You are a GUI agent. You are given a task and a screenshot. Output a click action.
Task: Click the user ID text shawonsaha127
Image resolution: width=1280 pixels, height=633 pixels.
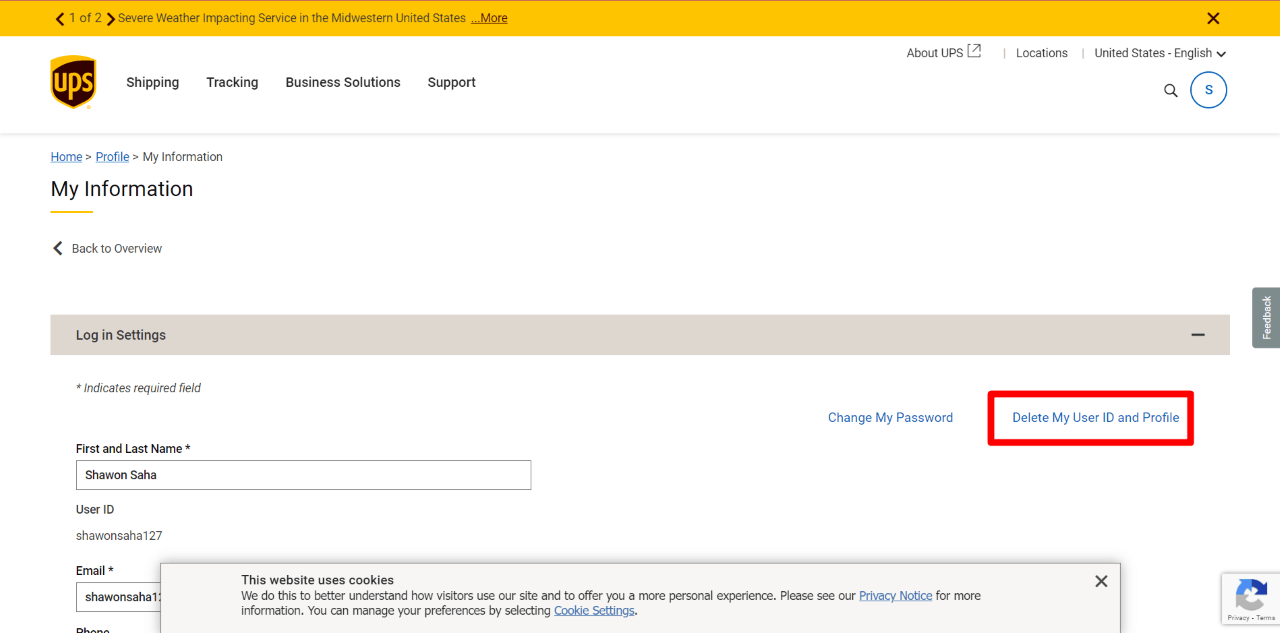click(119, 536)
